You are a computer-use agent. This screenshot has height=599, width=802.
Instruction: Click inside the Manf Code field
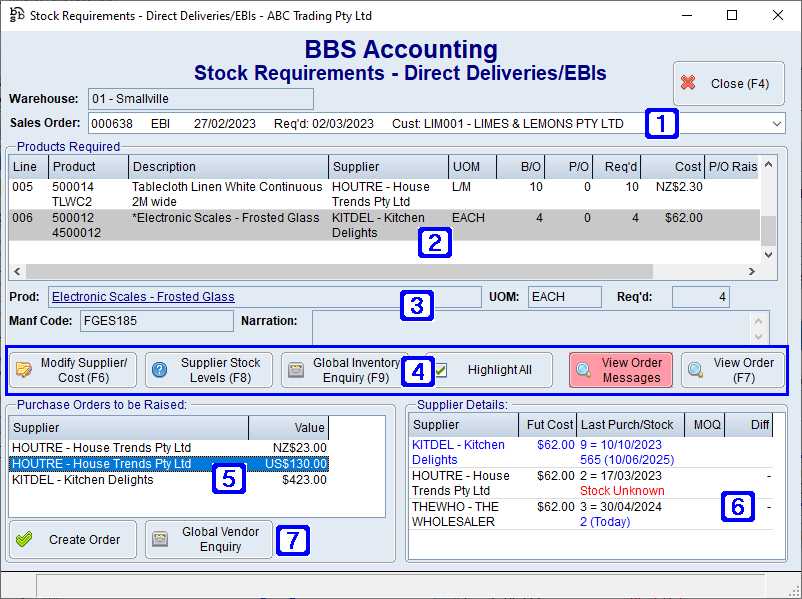click(x=155, y=321)
